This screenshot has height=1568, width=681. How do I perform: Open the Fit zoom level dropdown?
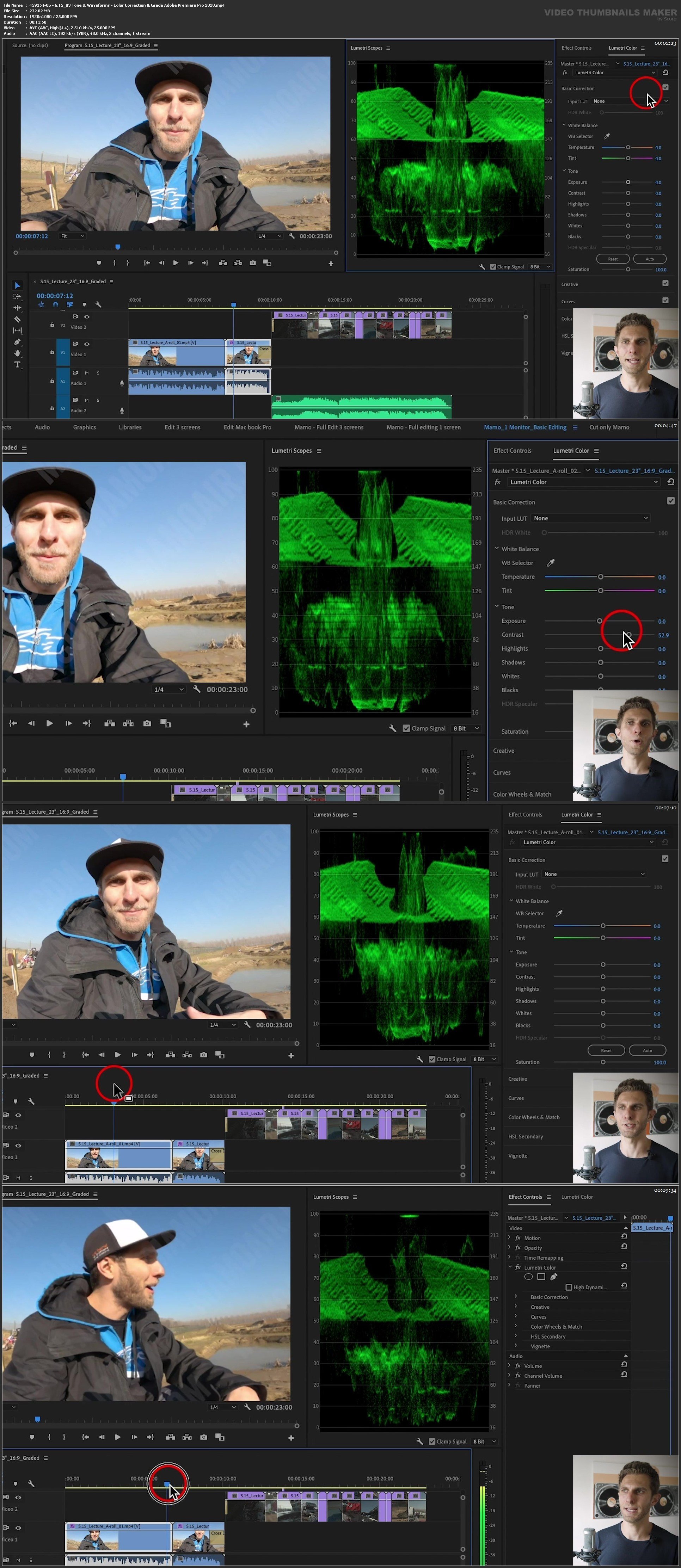(x=73, y=236)
